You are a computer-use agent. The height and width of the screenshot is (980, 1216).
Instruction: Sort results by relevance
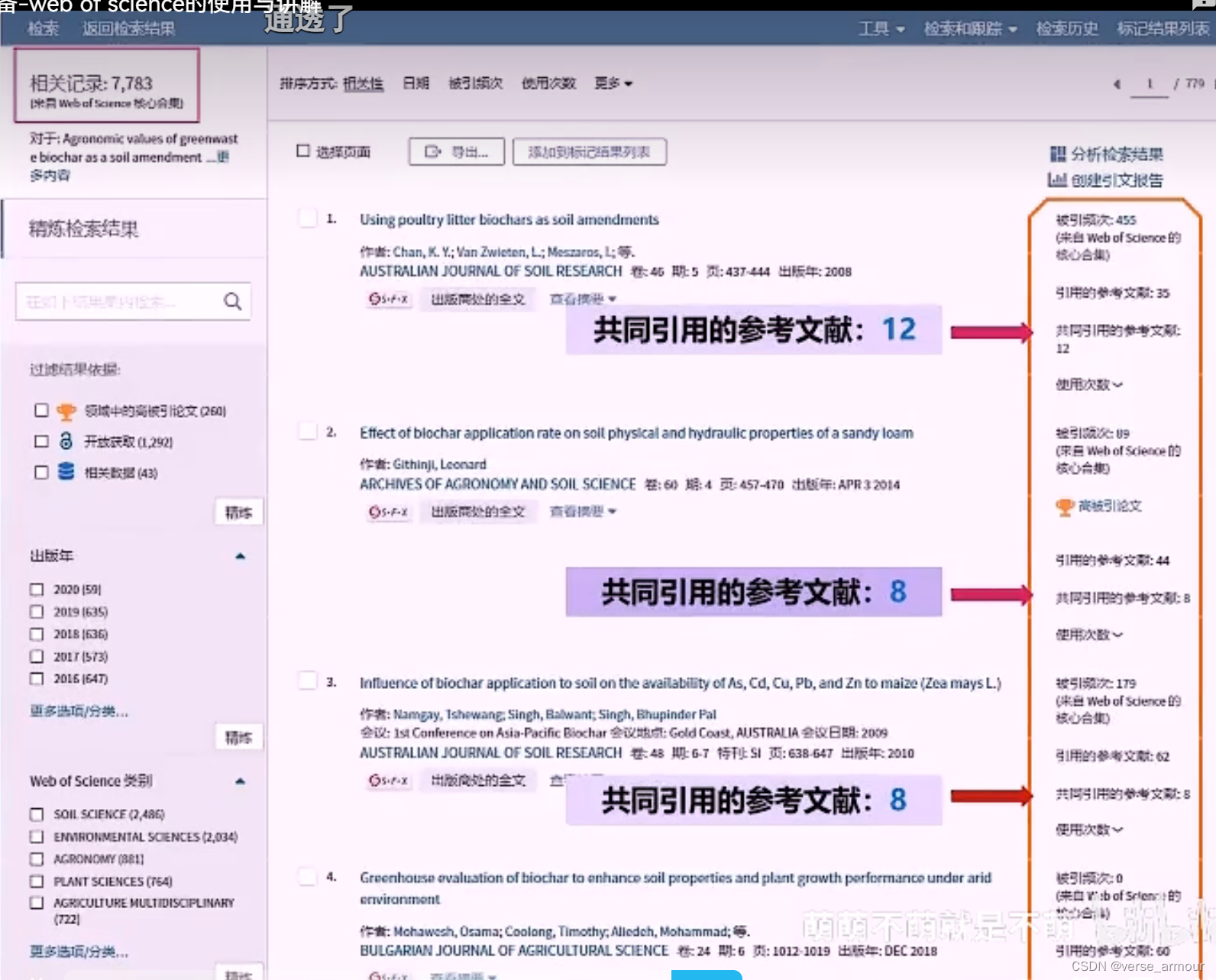tap(363, 83)
